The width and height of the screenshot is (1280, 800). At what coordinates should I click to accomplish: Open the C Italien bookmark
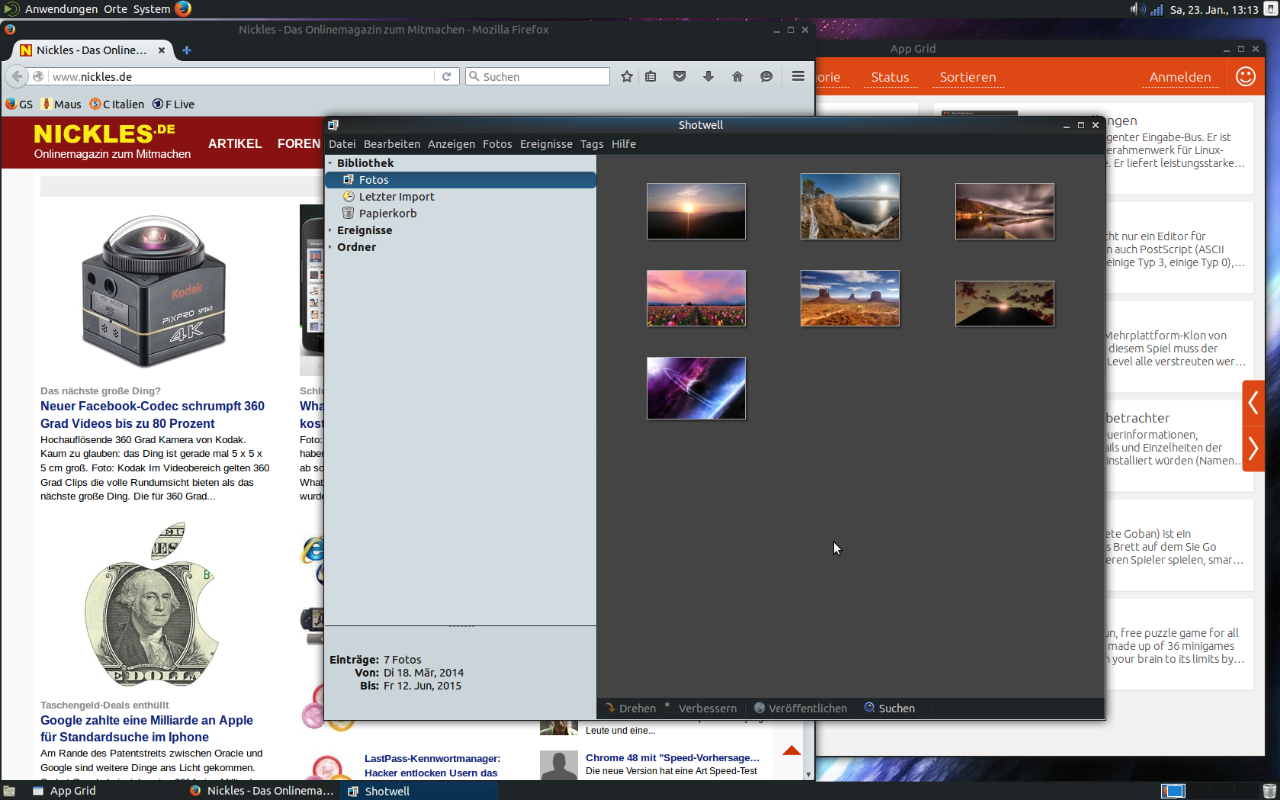click(x=117, y=104)
